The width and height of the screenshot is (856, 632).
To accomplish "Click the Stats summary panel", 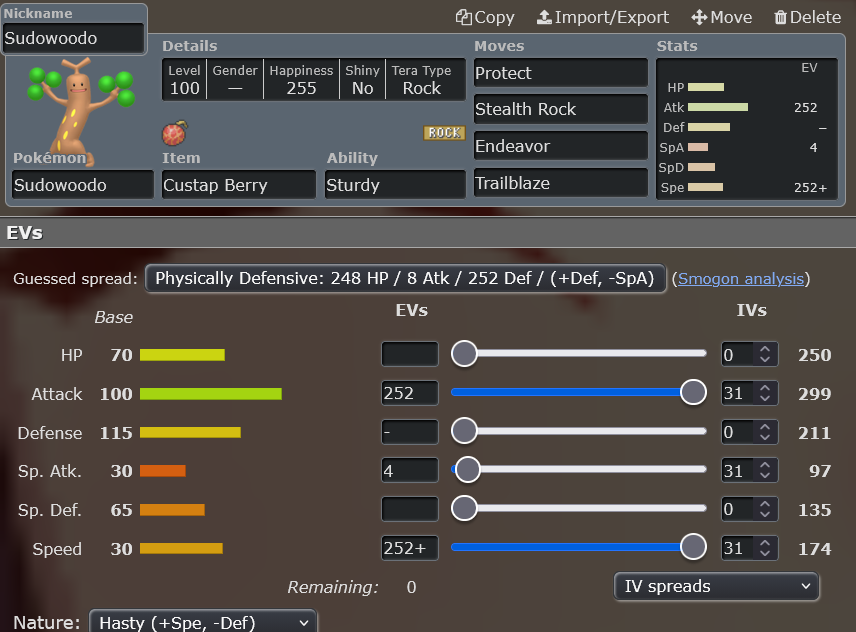I will point(747,129).
